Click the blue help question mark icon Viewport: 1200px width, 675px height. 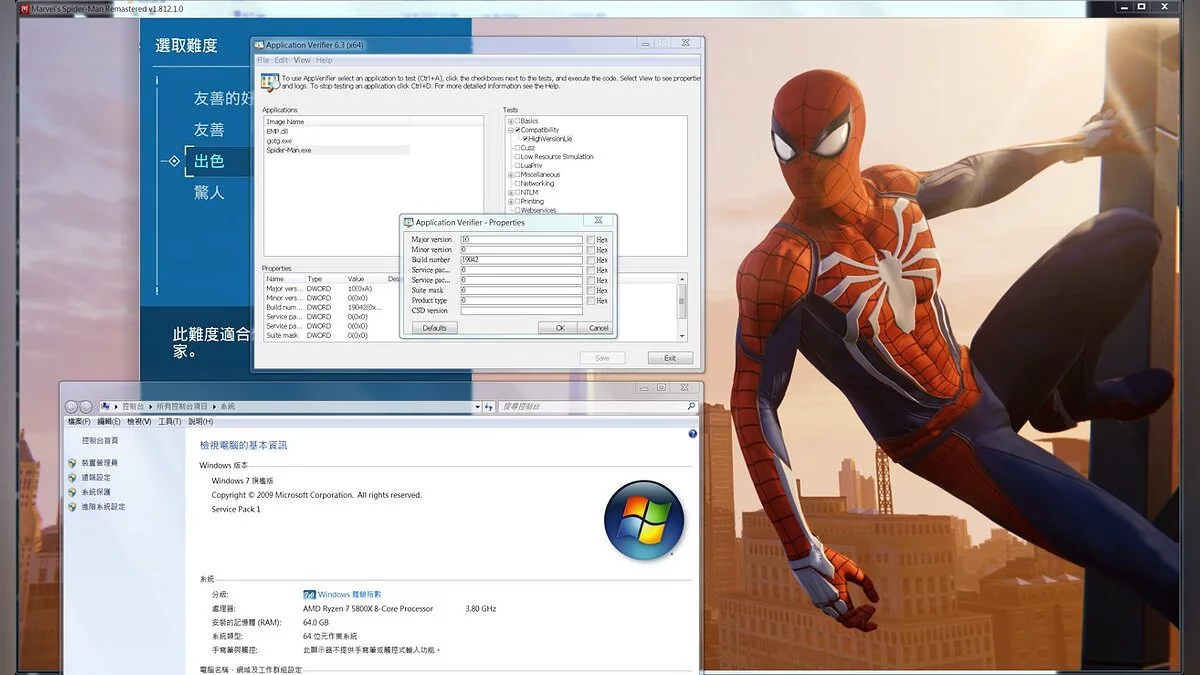pyautogui.click(x=692, y=434)
